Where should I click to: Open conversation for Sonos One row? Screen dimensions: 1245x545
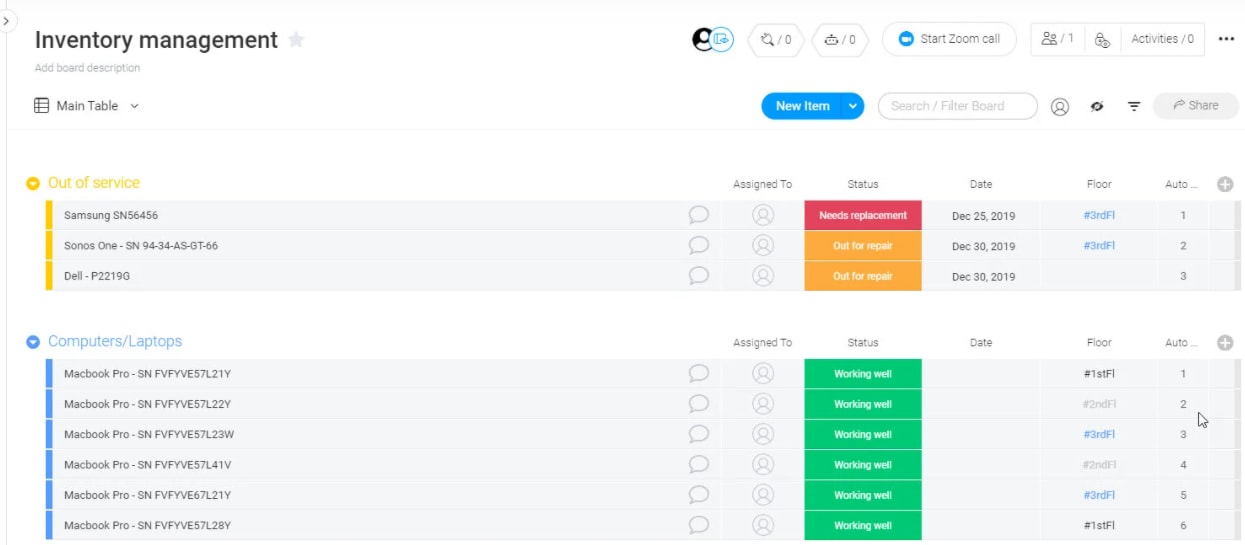tap(699, 245)
